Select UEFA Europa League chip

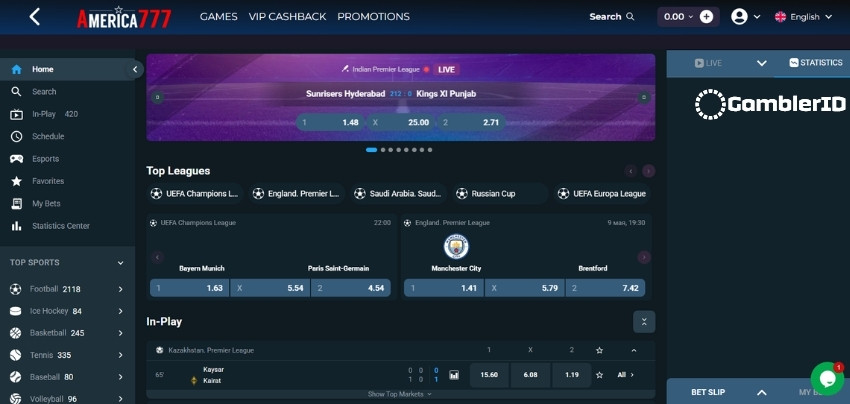click(x=602, y=194)
